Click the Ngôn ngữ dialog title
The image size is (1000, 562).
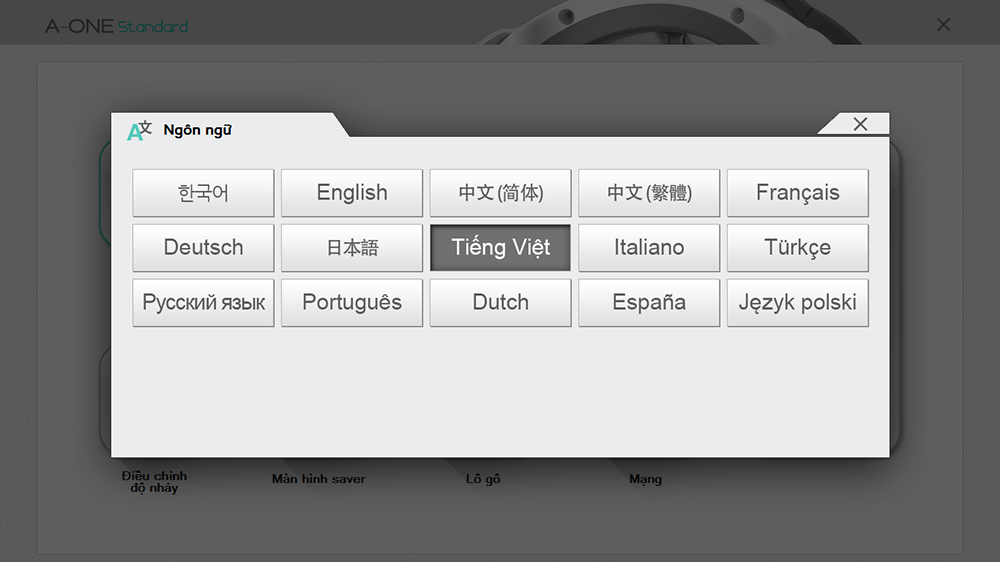197,130
